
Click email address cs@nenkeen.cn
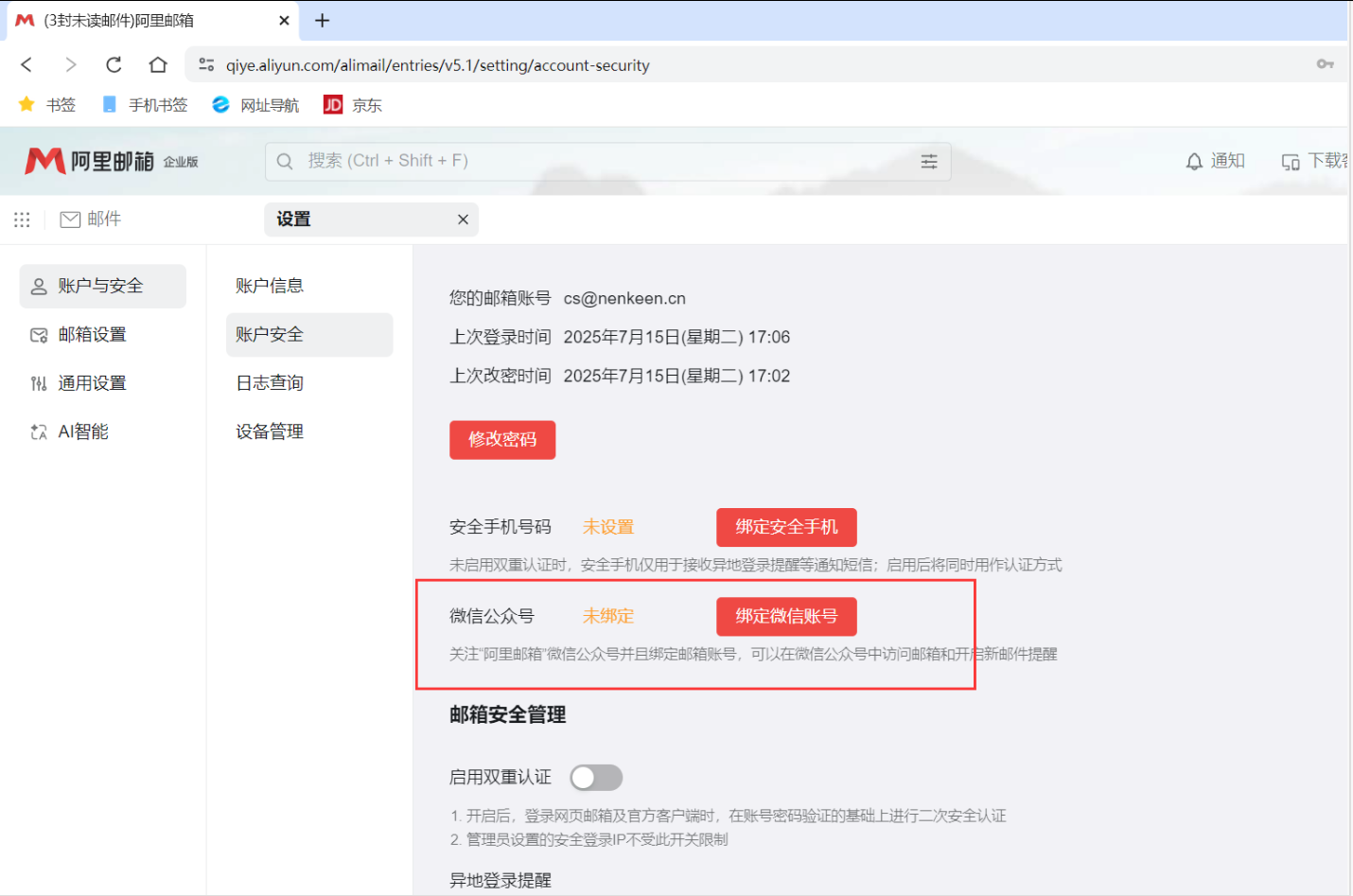point(624,299)
